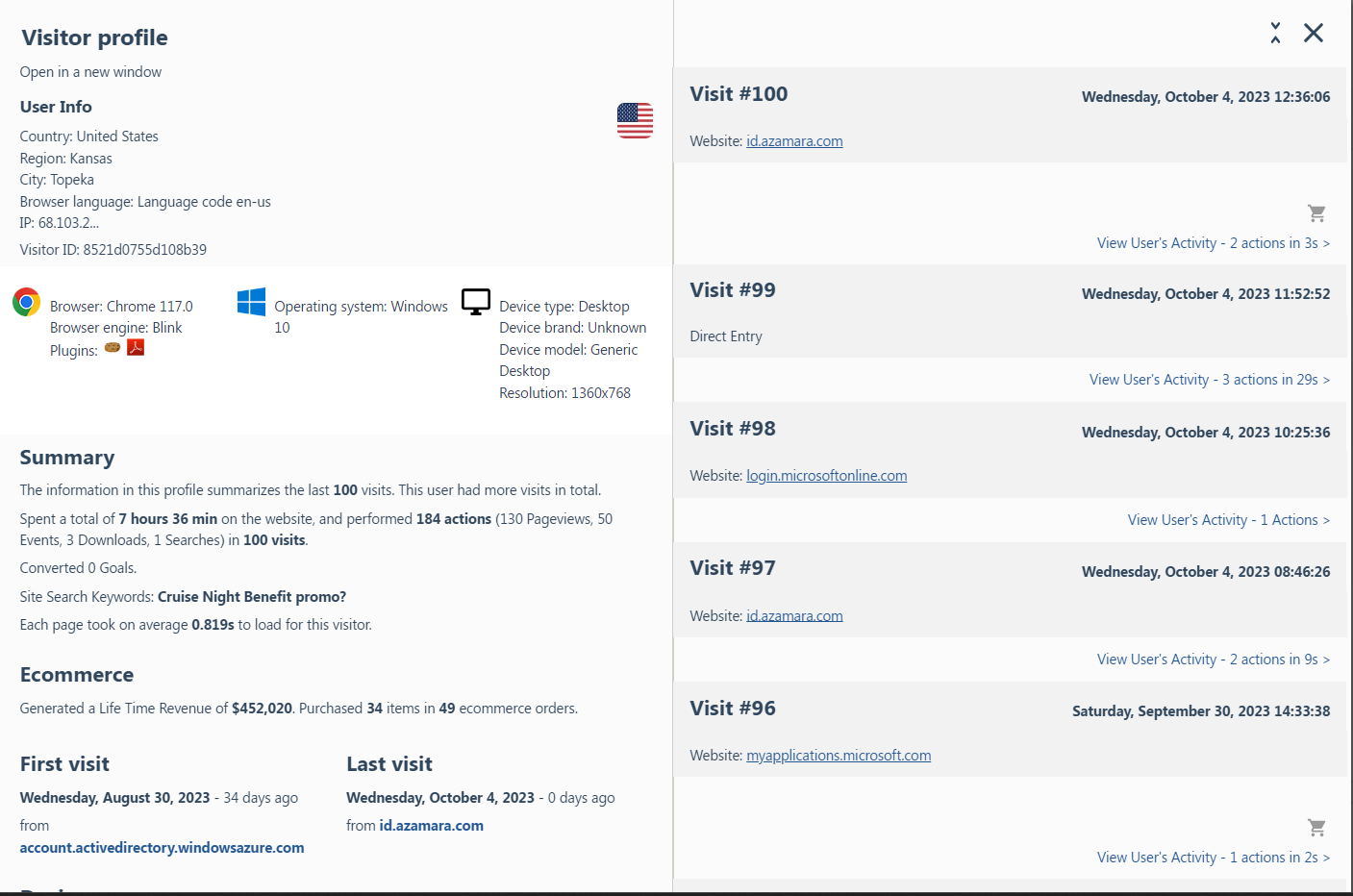Click the Windows operating system icon
This screenshot has height=896, width=1353.
tap(251, 302)
